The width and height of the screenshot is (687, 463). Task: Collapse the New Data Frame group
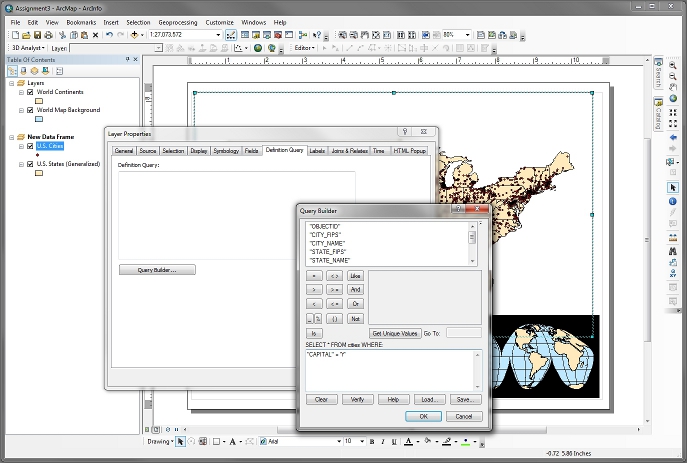pos(12,137)
